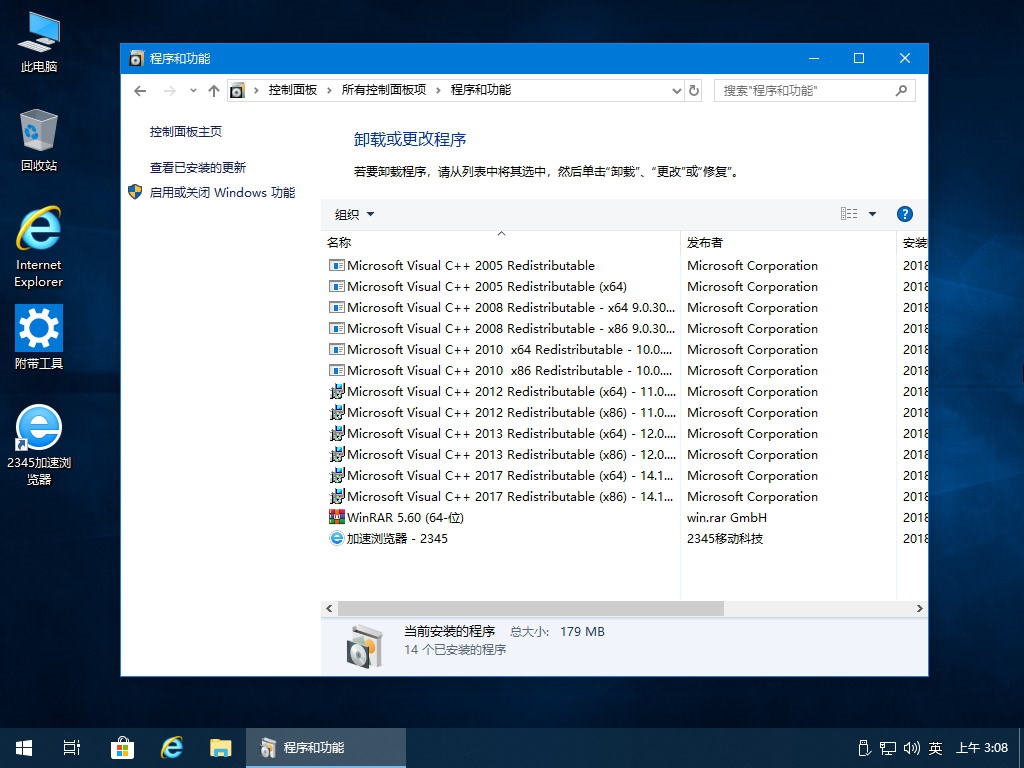Open the 组织 dropdown menu
Image resolution: width=1024 pixels, height=768 pixels.
tap(355, 214)
